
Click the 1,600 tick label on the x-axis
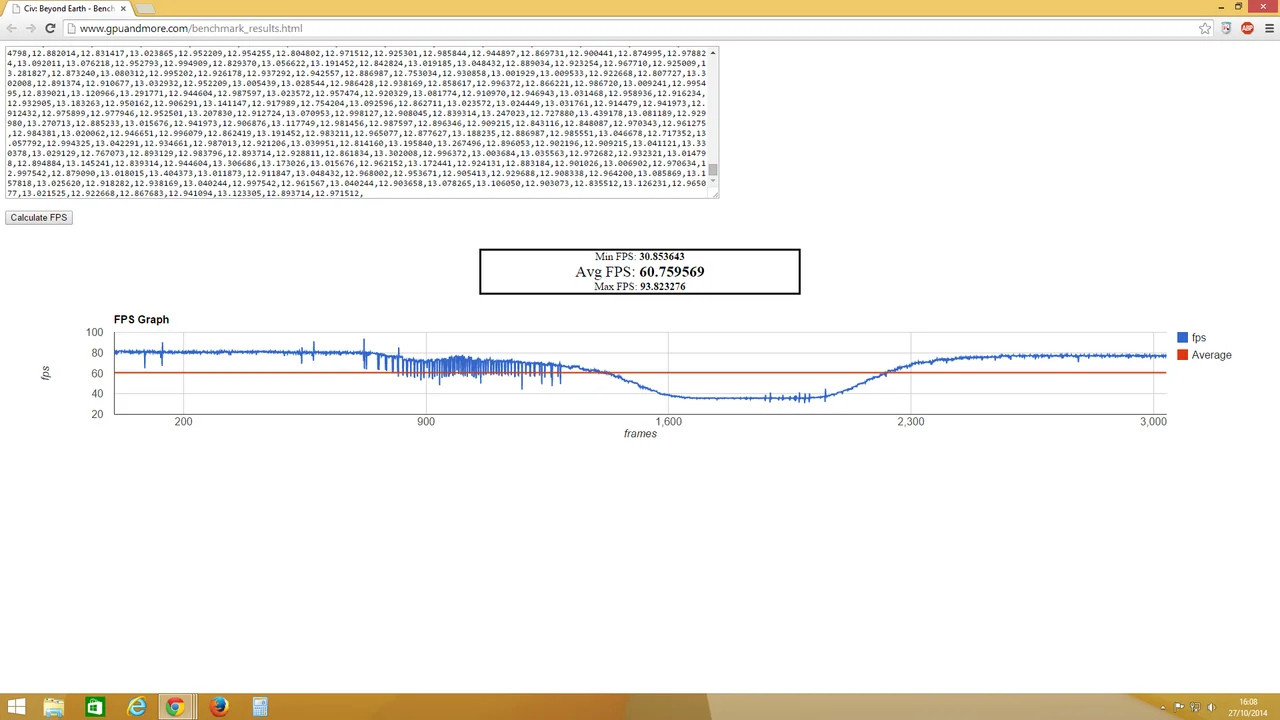pos(668,422)
